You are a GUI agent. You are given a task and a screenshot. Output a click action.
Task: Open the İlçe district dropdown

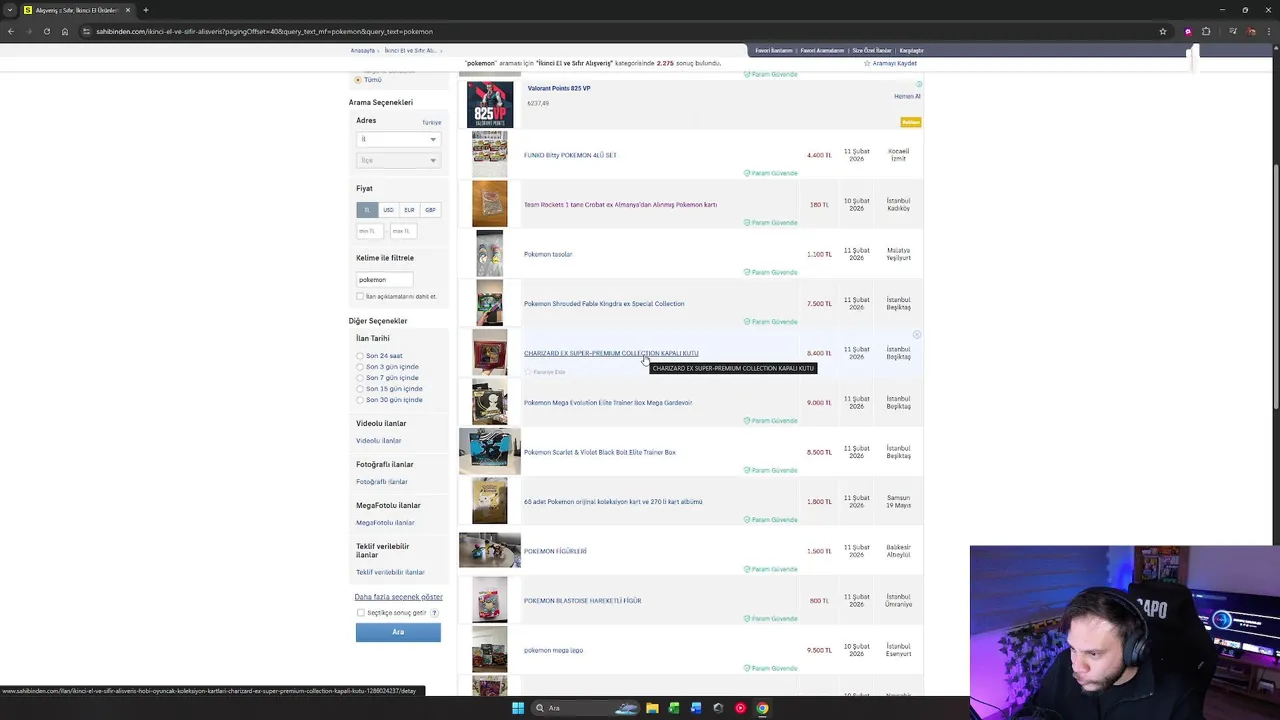point(398,160)
